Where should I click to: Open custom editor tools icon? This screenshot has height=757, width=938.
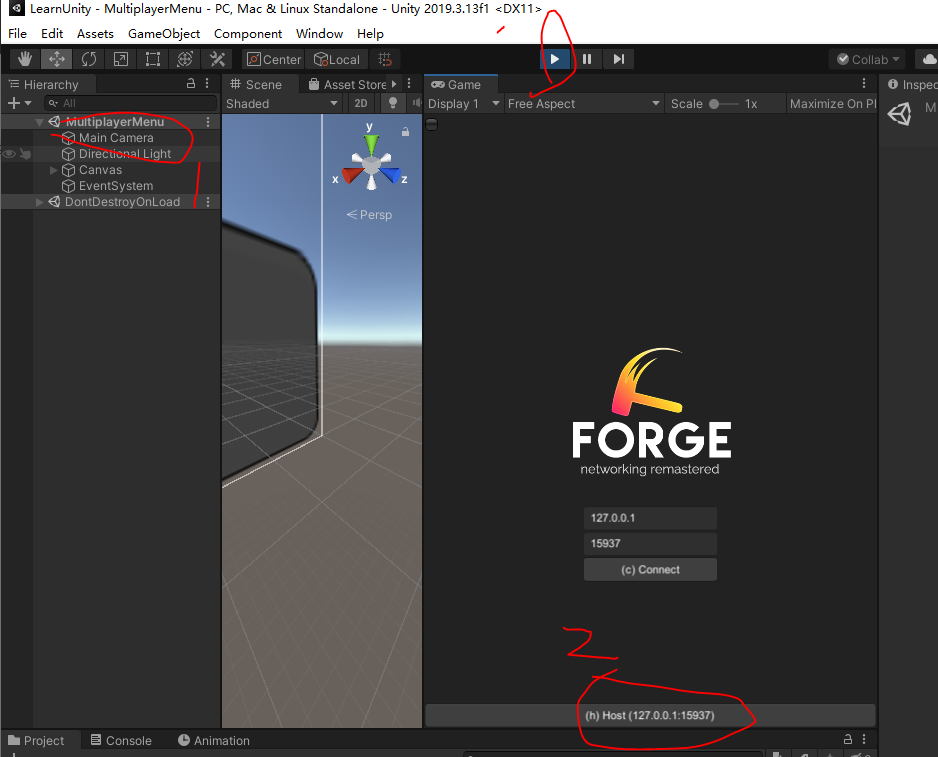217,59
